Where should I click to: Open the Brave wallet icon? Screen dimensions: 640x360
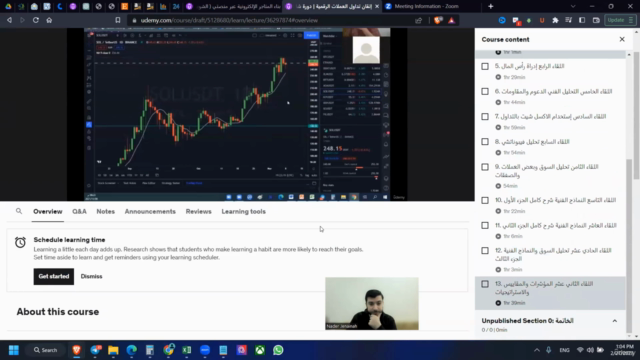[x=596, y=20]
